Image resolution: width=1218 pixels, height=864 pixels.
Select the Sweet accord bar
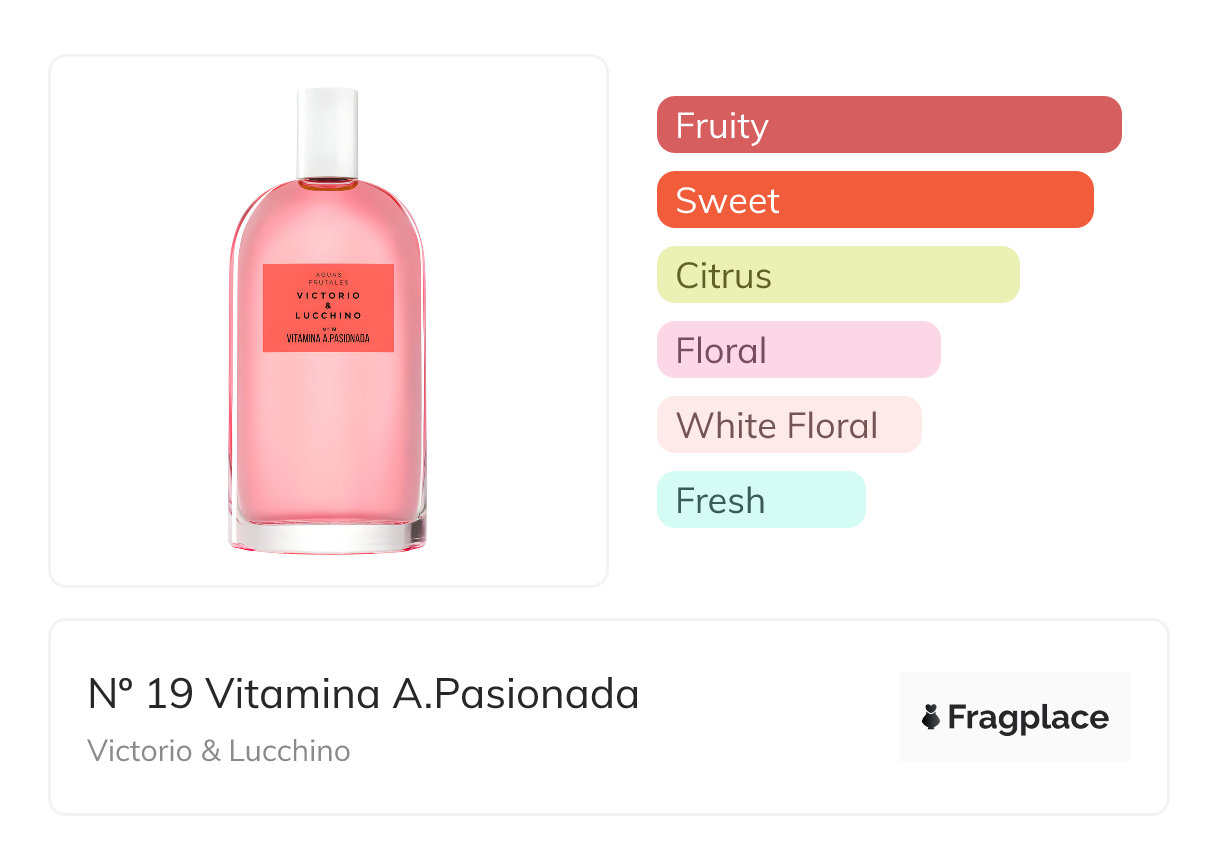874,200
